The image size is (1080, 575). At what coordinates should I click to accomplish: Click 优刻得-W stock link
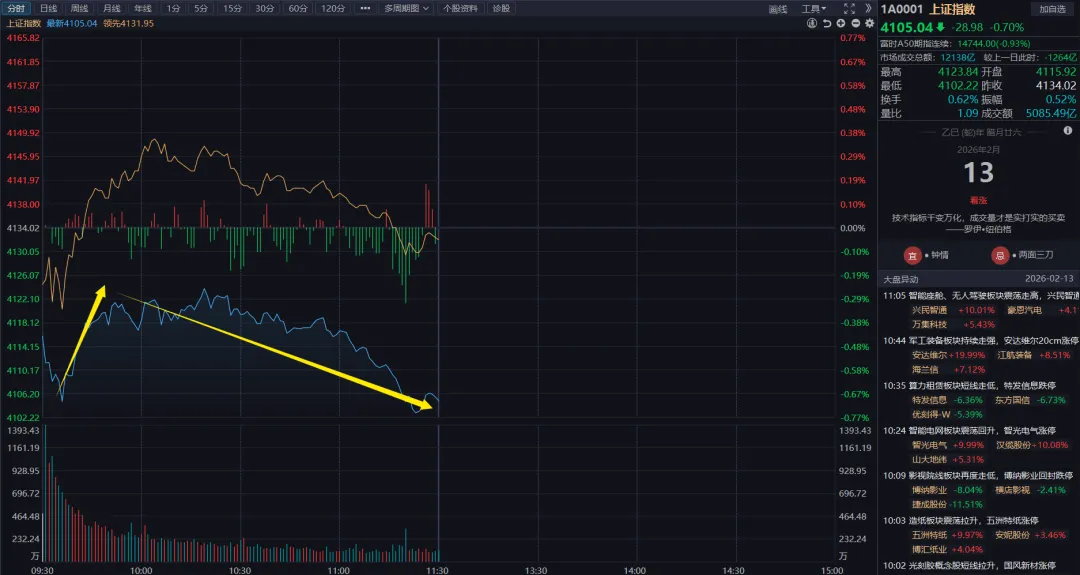(931, 415)
